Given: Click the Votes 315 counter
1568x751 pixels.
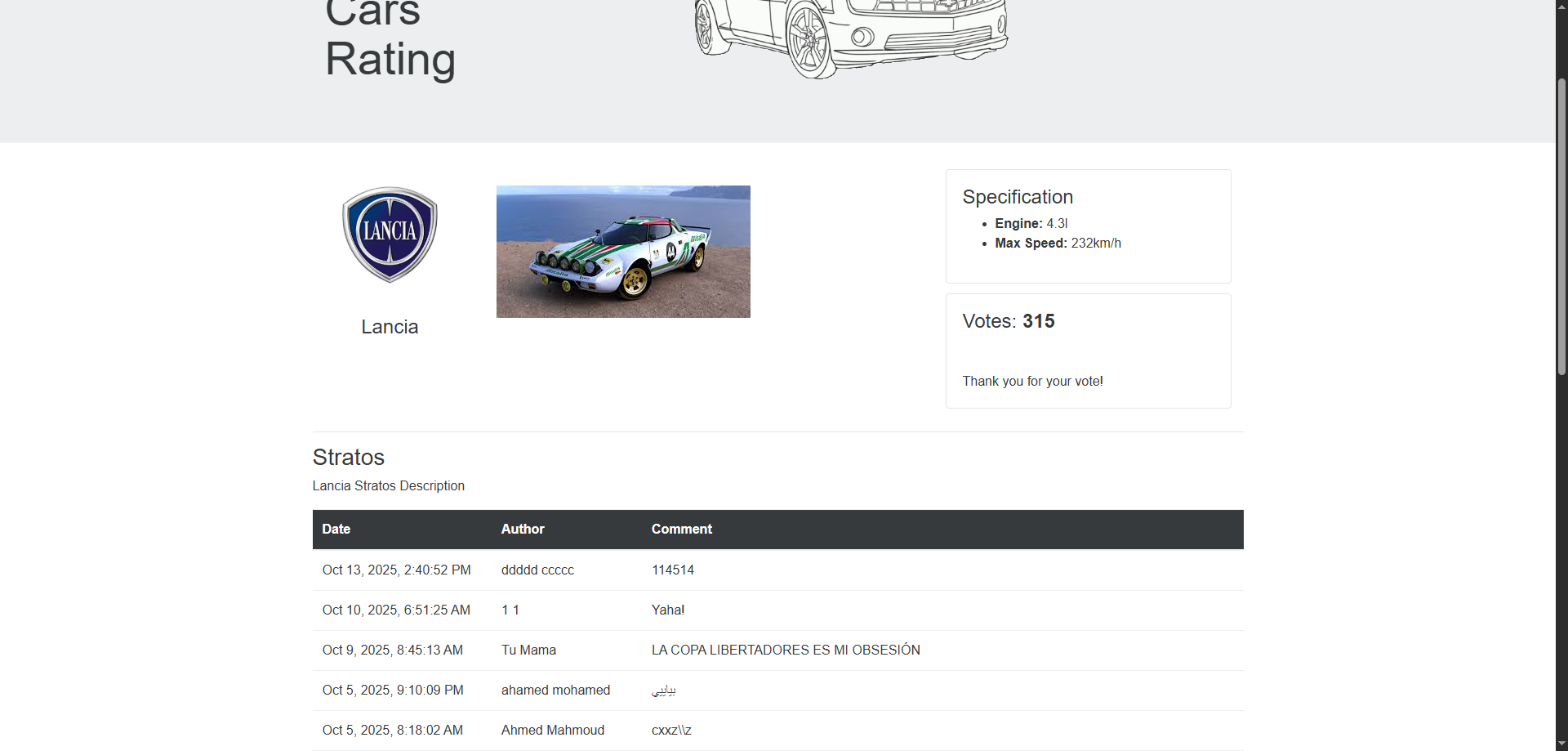Looking at the screenshot, I should point(1008,321).
